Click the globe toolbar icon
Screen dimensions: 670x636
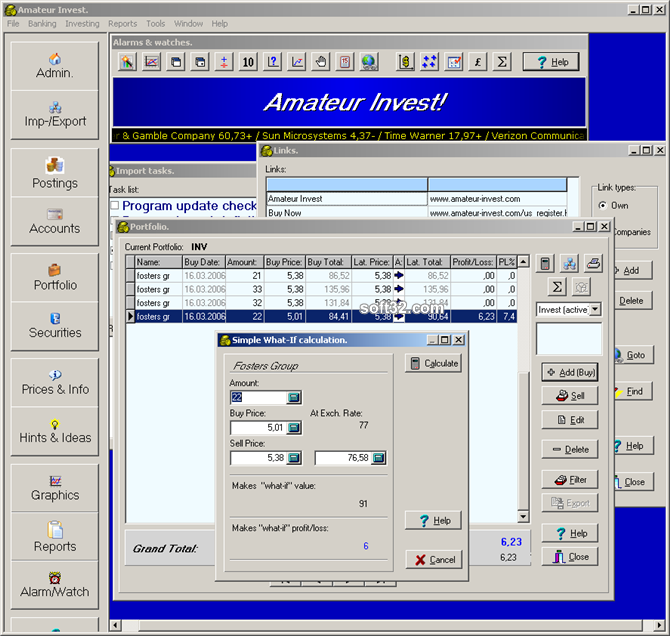coord(369,62)
